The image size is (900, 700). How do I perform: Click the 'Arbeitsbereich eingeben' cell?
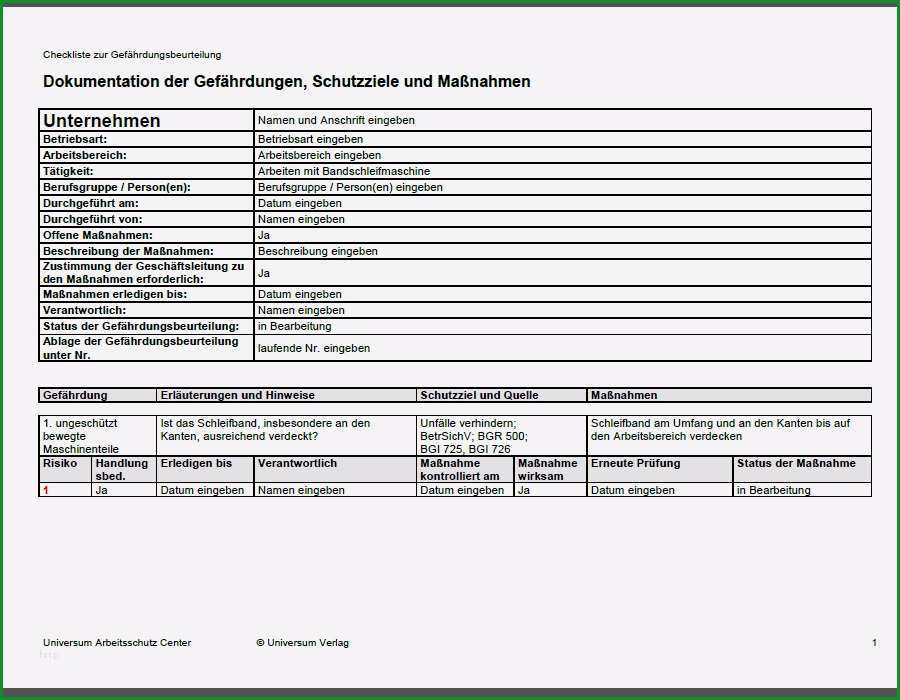coord(562,155)
